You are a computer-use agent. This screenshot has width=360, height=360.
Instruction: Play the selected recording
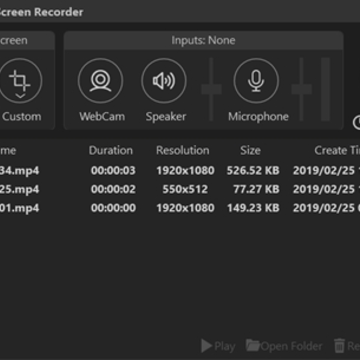(218, 346)
